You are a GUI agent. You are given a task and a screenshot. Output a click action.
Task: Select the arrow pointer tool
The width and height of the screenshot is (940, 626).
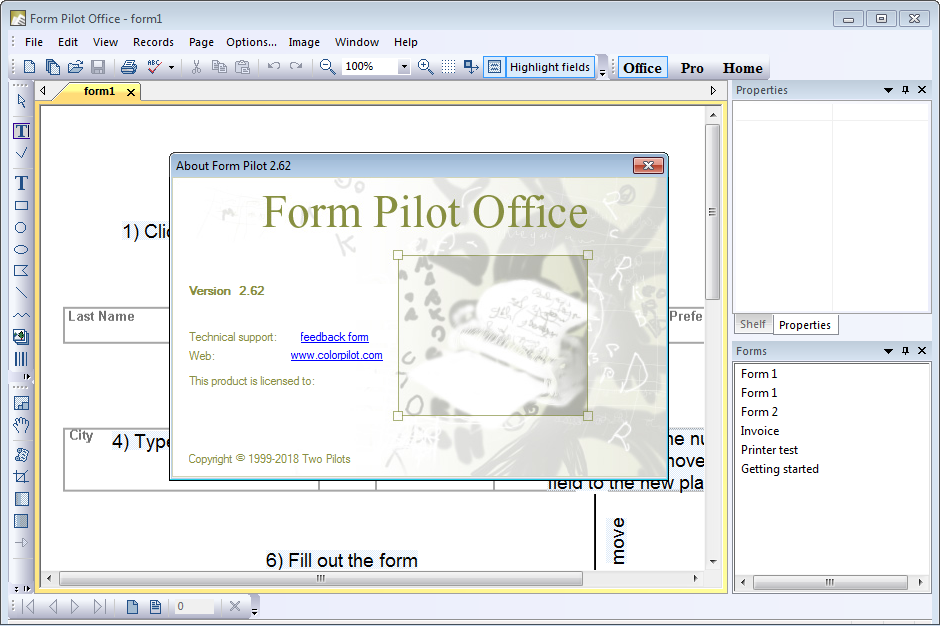click(x=22, y=101)
